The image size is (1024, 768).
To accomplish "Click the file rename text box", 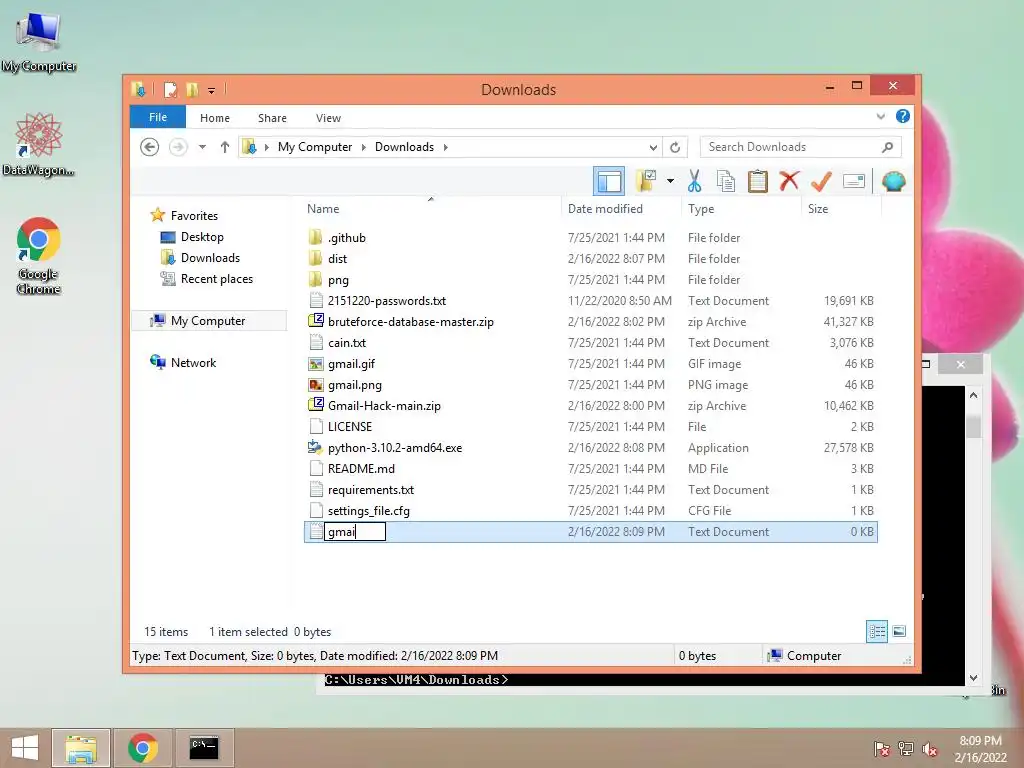I will pos(355,532).
